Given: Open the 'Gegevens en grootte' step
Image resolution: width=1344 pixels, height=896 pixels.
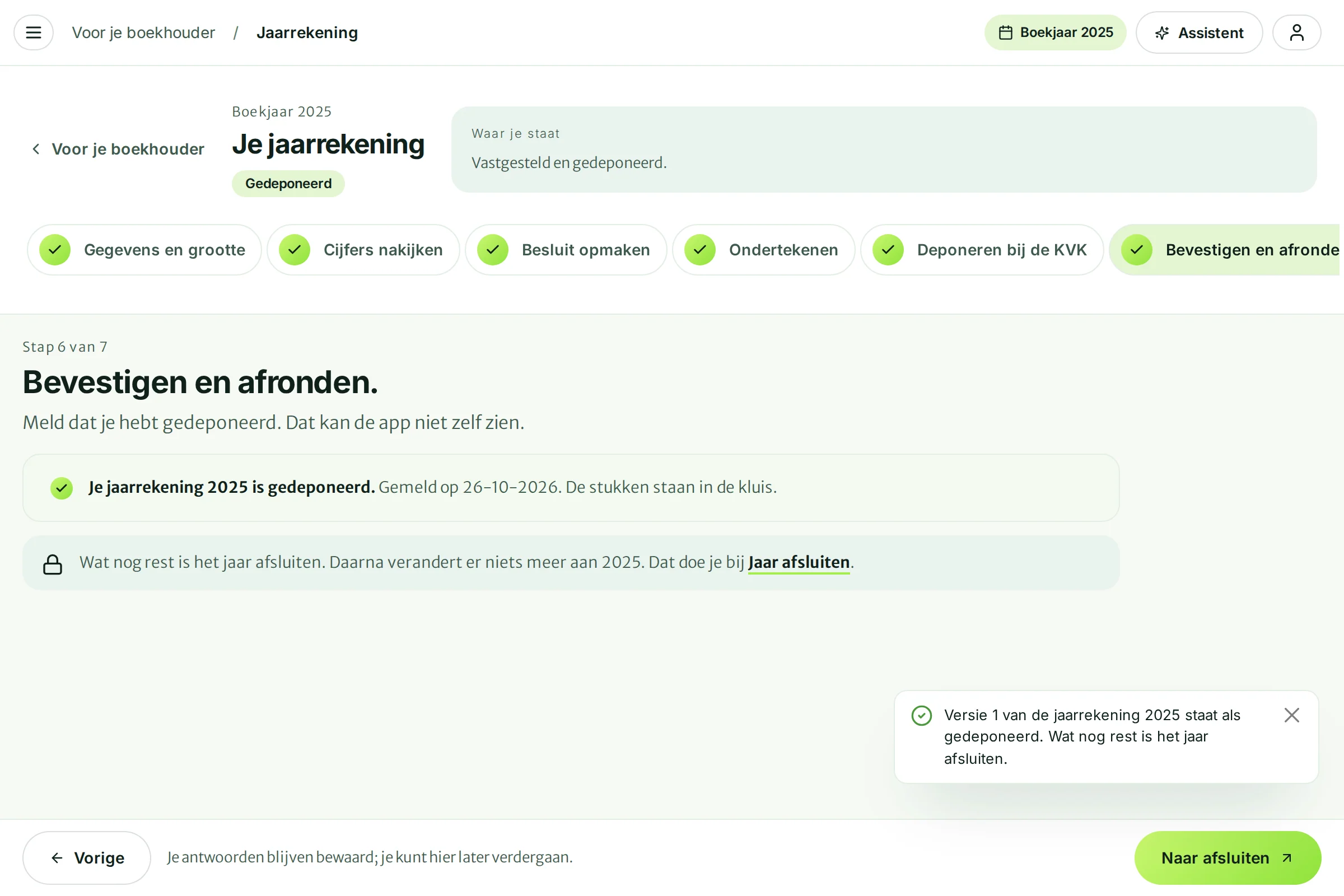Looking at the screenshot, I should coord(144,250).
